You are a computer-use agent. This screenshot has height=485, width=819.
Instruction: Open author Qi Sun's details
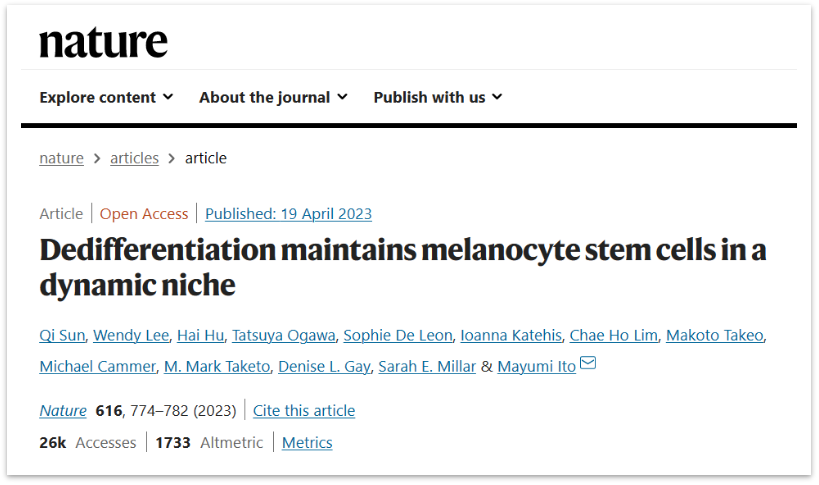click(x=62, y=334)
